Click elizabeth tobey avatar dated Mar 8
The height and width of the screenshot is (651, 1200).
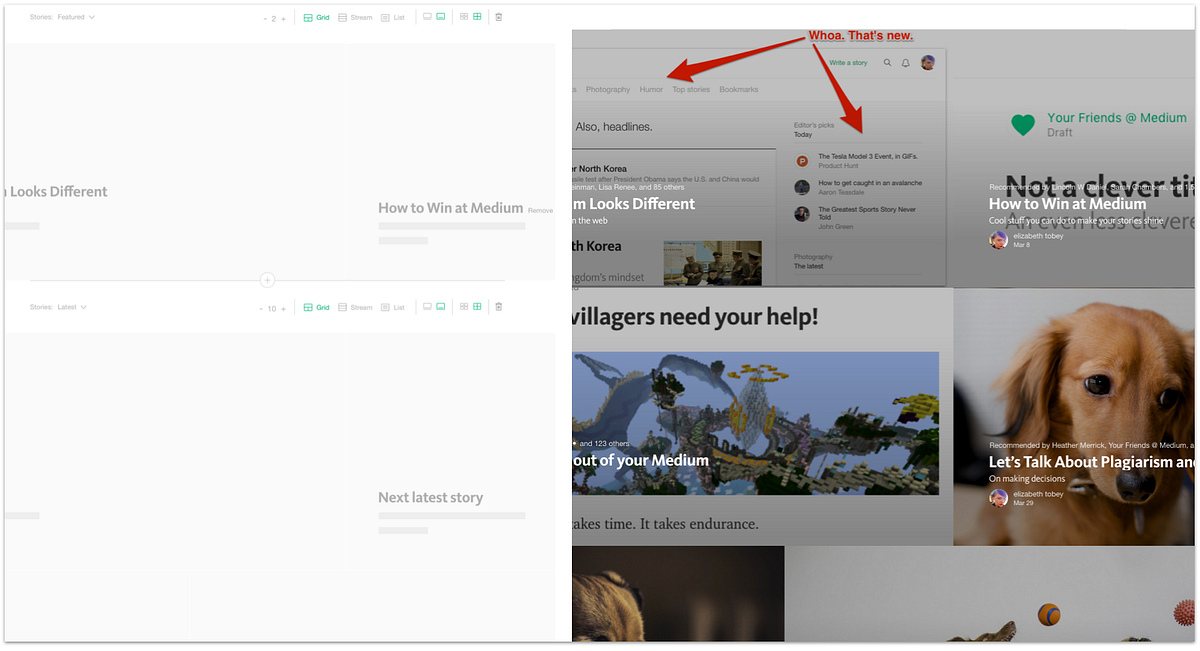(x=998, y=240)
